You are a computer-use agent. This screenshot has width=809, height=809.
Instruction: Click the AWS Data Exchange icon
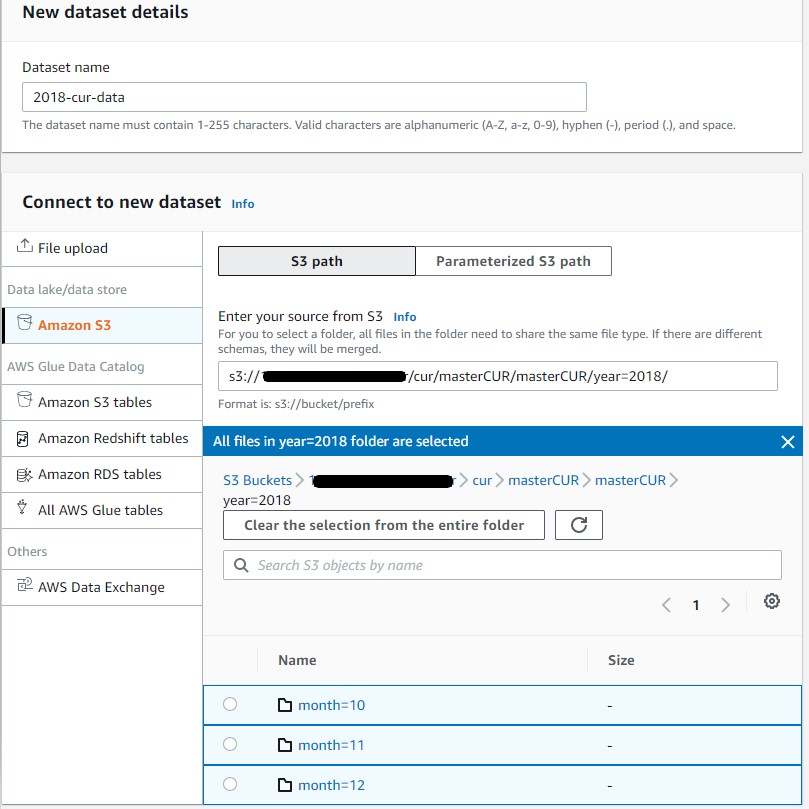[24, 585]
